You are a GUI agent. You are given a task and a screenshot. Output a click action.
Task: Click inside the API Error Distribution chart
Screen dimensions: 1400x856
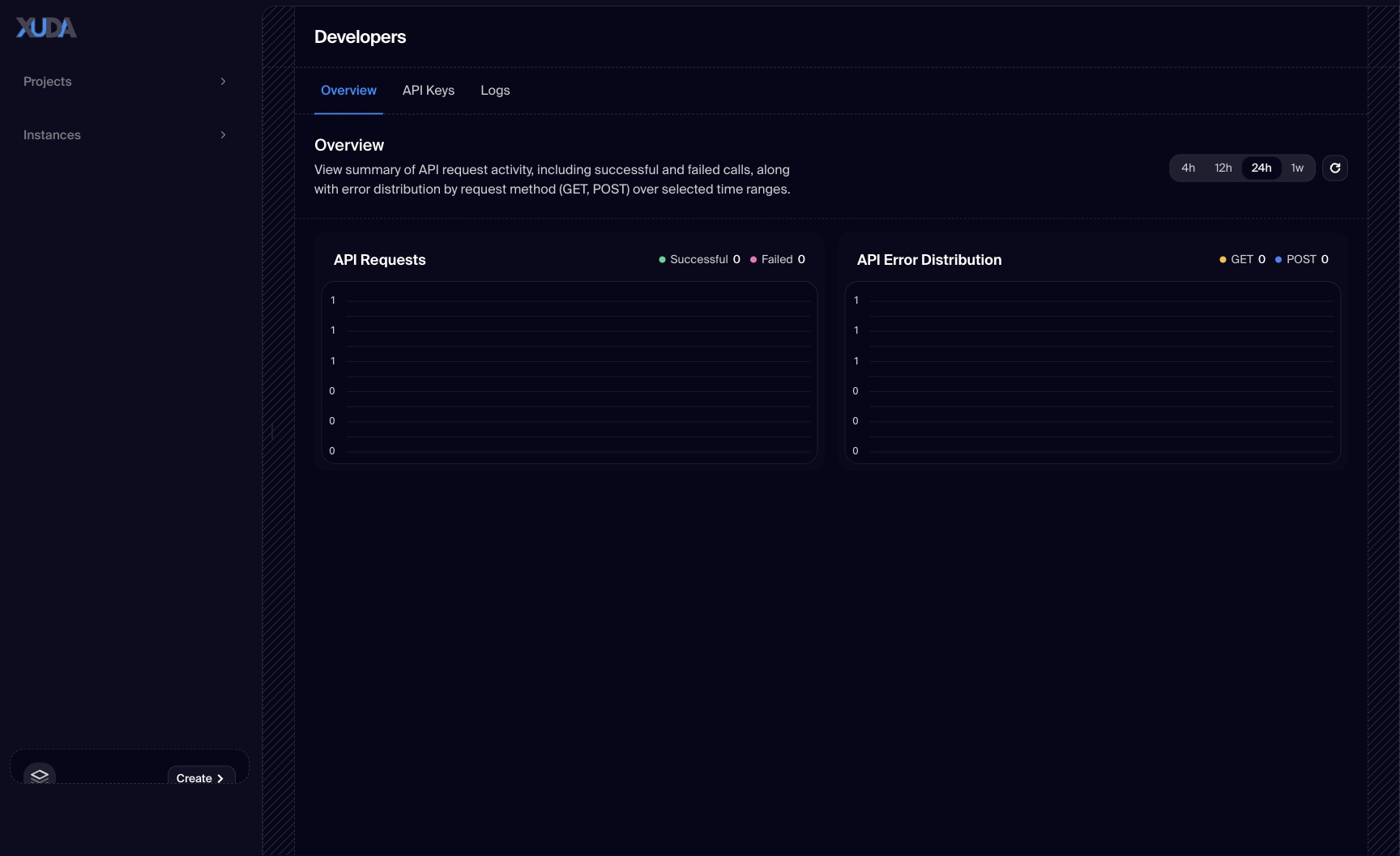tap(1093, 373)
